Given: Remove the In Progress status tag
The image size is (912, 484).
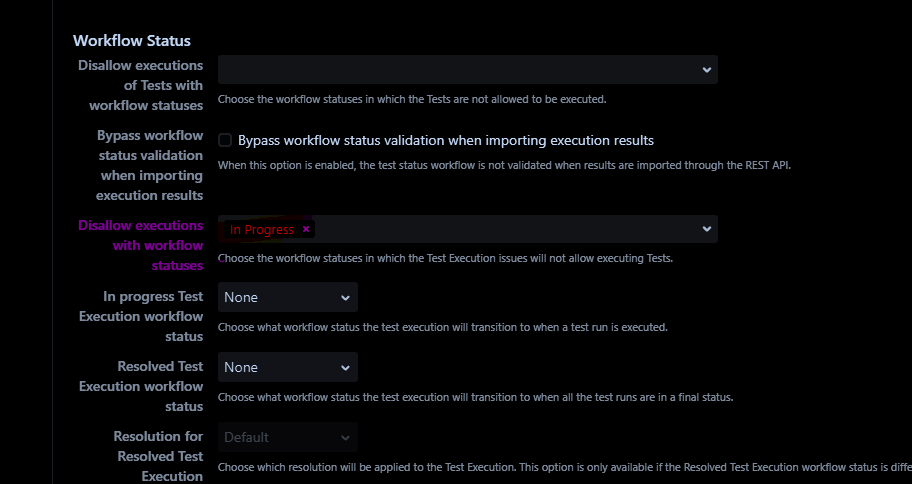Looking at the screenshot, I should [x=306, y=230].
